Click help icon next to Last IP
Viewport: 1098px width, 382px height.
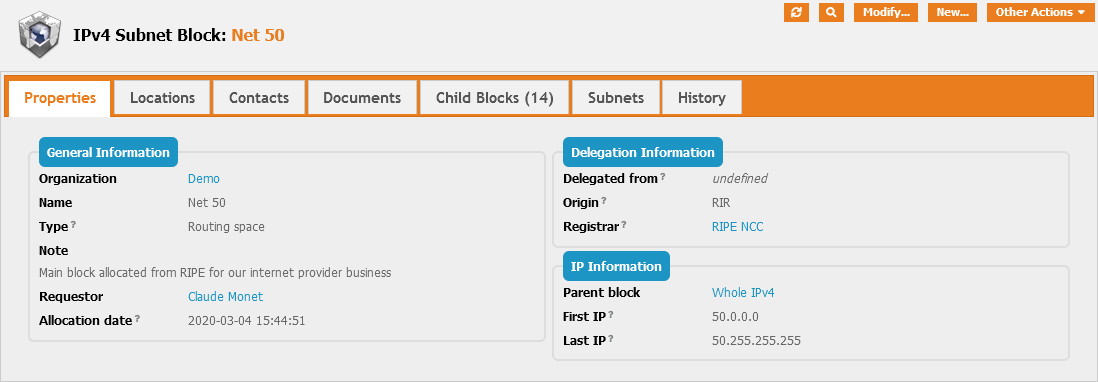click(x=611, y=339)
